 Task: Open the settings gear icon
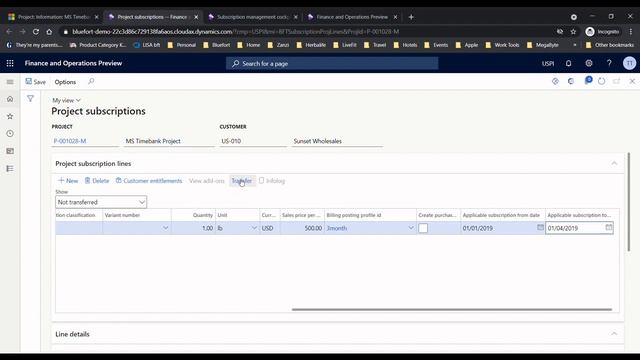589,63
